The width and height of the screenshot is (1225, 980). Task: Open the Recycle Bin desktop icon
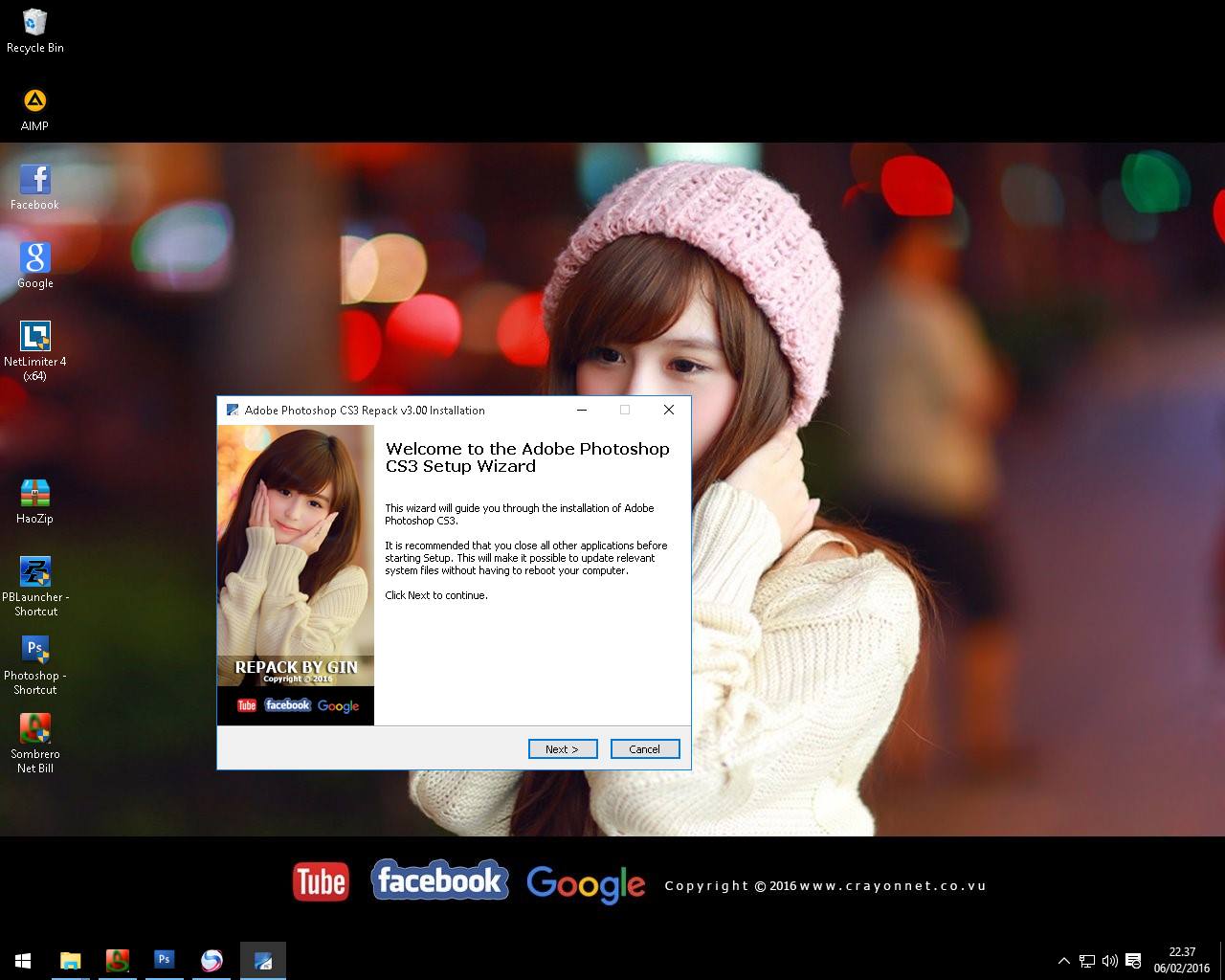point(35,31)
